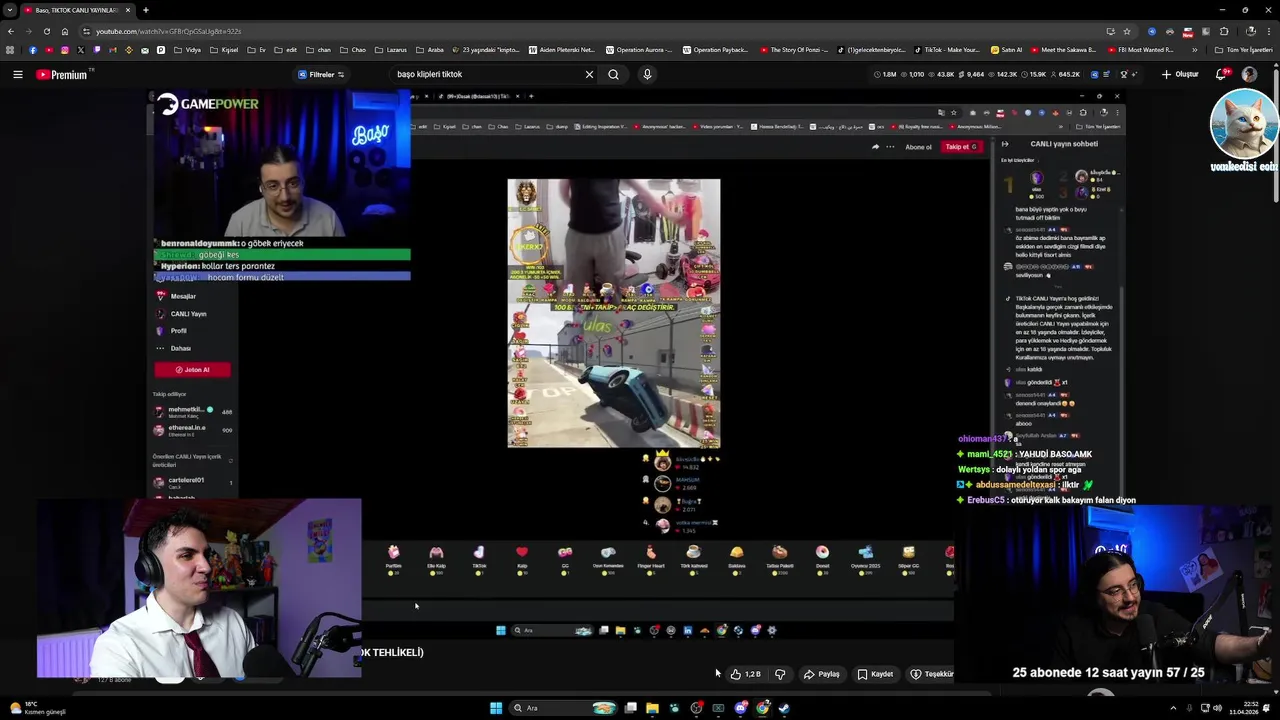Like the video with thumbs-up button

point(746,674)
